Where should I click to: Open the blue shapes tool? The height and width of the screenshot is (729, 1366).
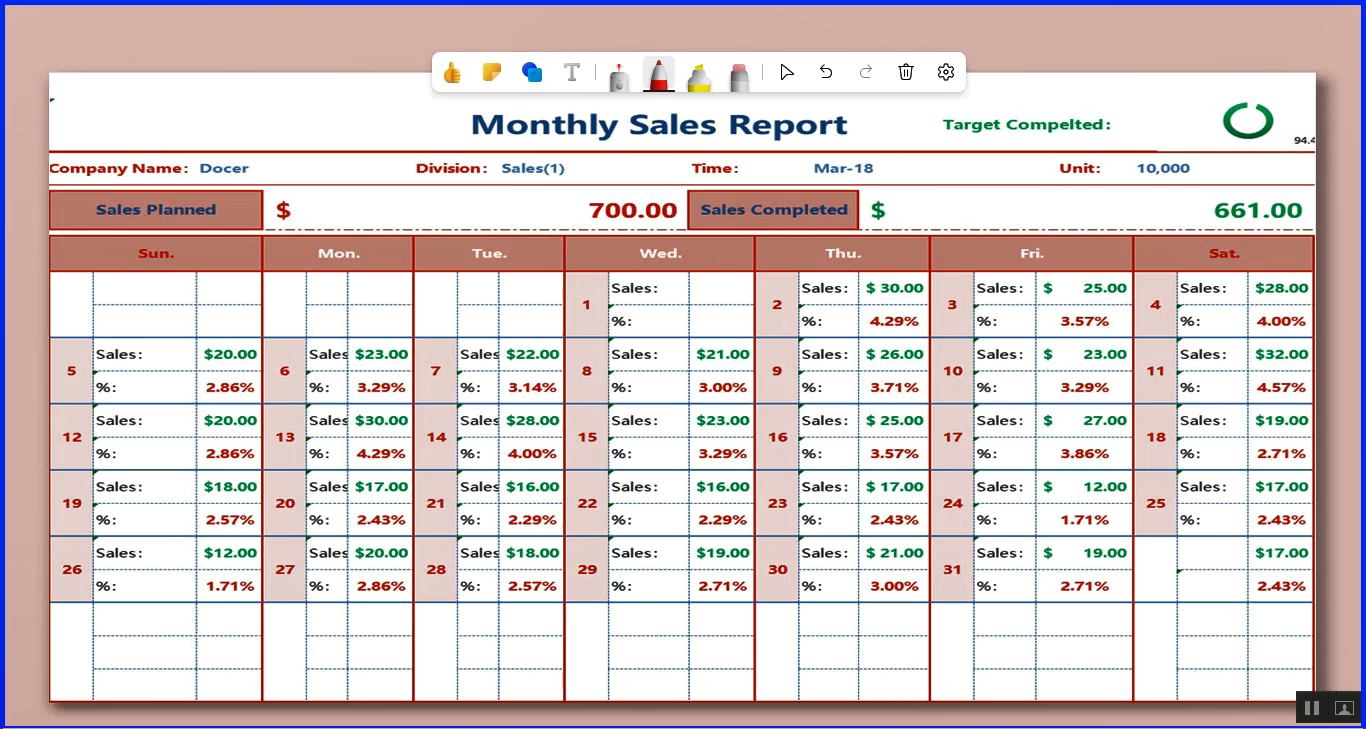(532, 73)
